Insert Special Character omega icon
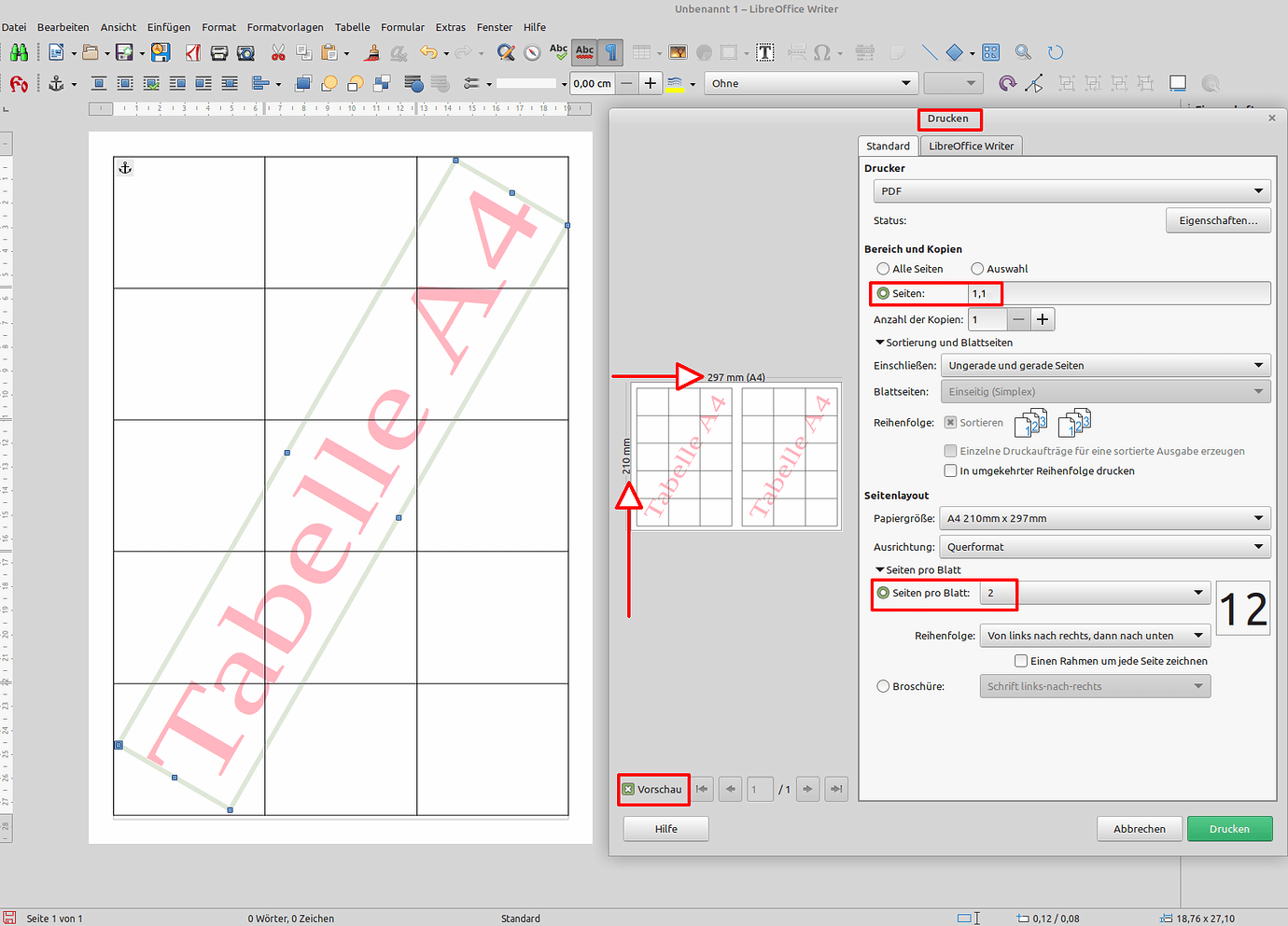Screen dimensions: 1288x926 [x=821, y=52]
